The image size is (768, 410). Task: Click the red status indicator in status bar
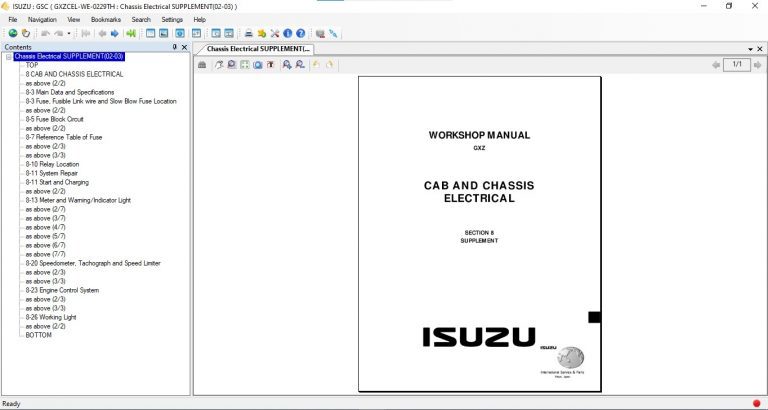click(757, 404)
